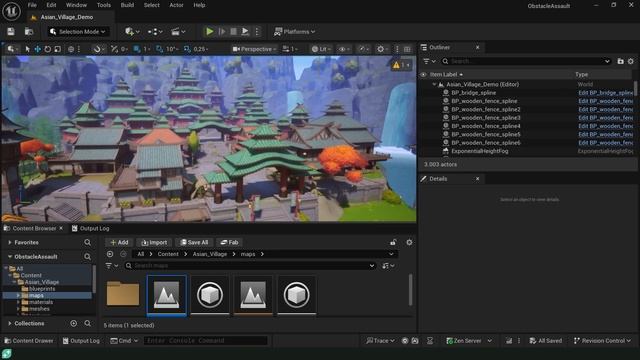Click the Asian_Village breadcrumb path segment
640x360 pixels.
(210, 254)
